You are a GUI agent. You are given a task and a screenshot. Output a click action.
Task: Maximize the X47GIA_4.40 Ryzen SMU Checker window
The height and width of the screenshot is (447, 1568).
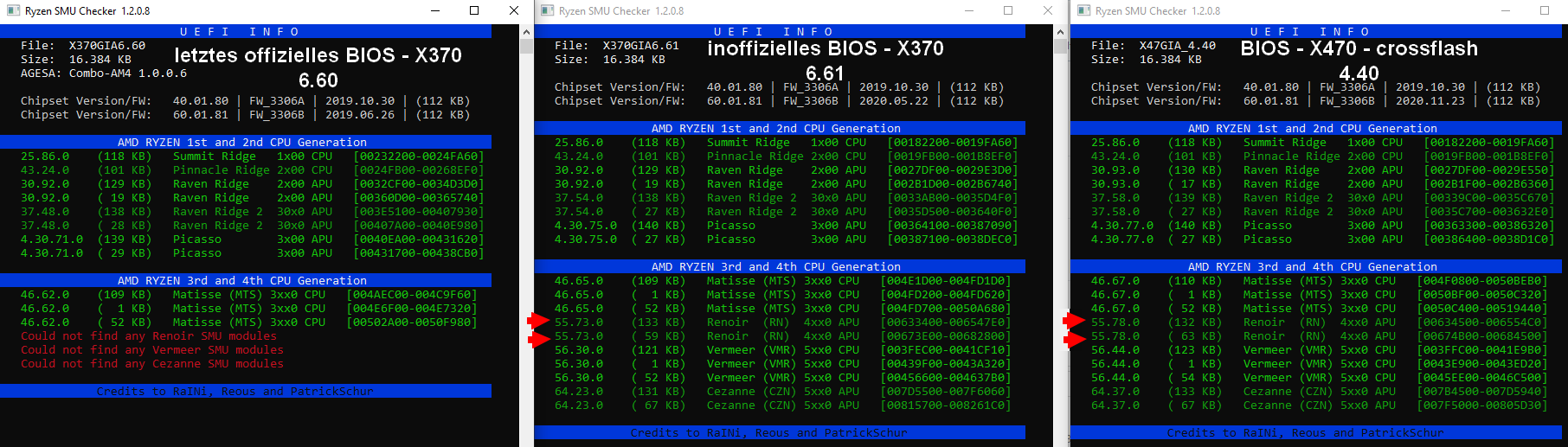pyautogui.click(x=1545, y=10)
